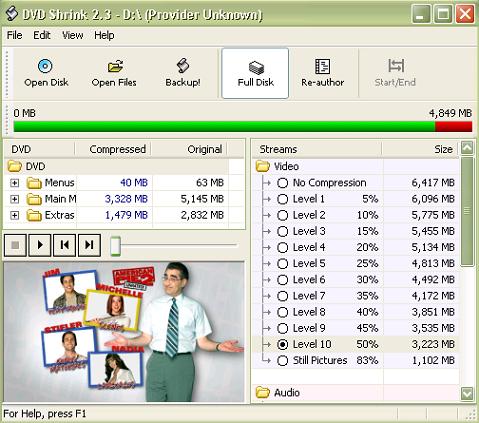Click the 1,102 MB size entry
This screenshot has width=479, height=423.
(433, 360)
